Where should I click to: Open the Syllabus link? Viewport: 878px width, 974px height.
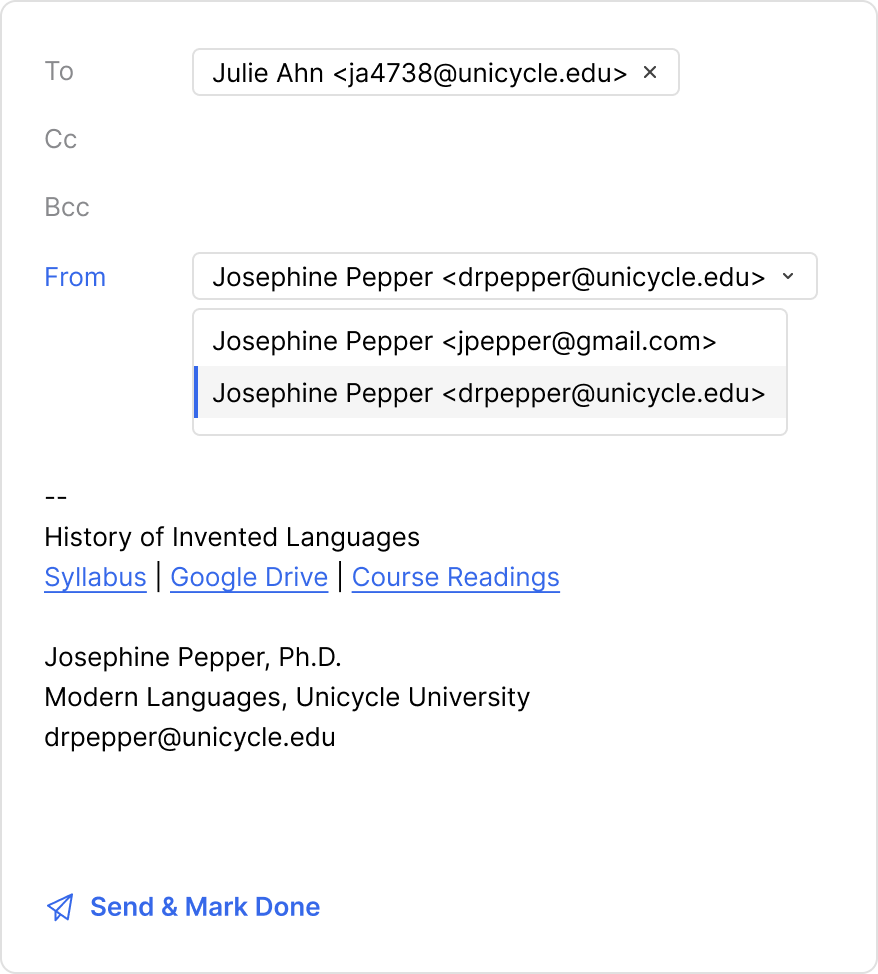pos(96,577)
